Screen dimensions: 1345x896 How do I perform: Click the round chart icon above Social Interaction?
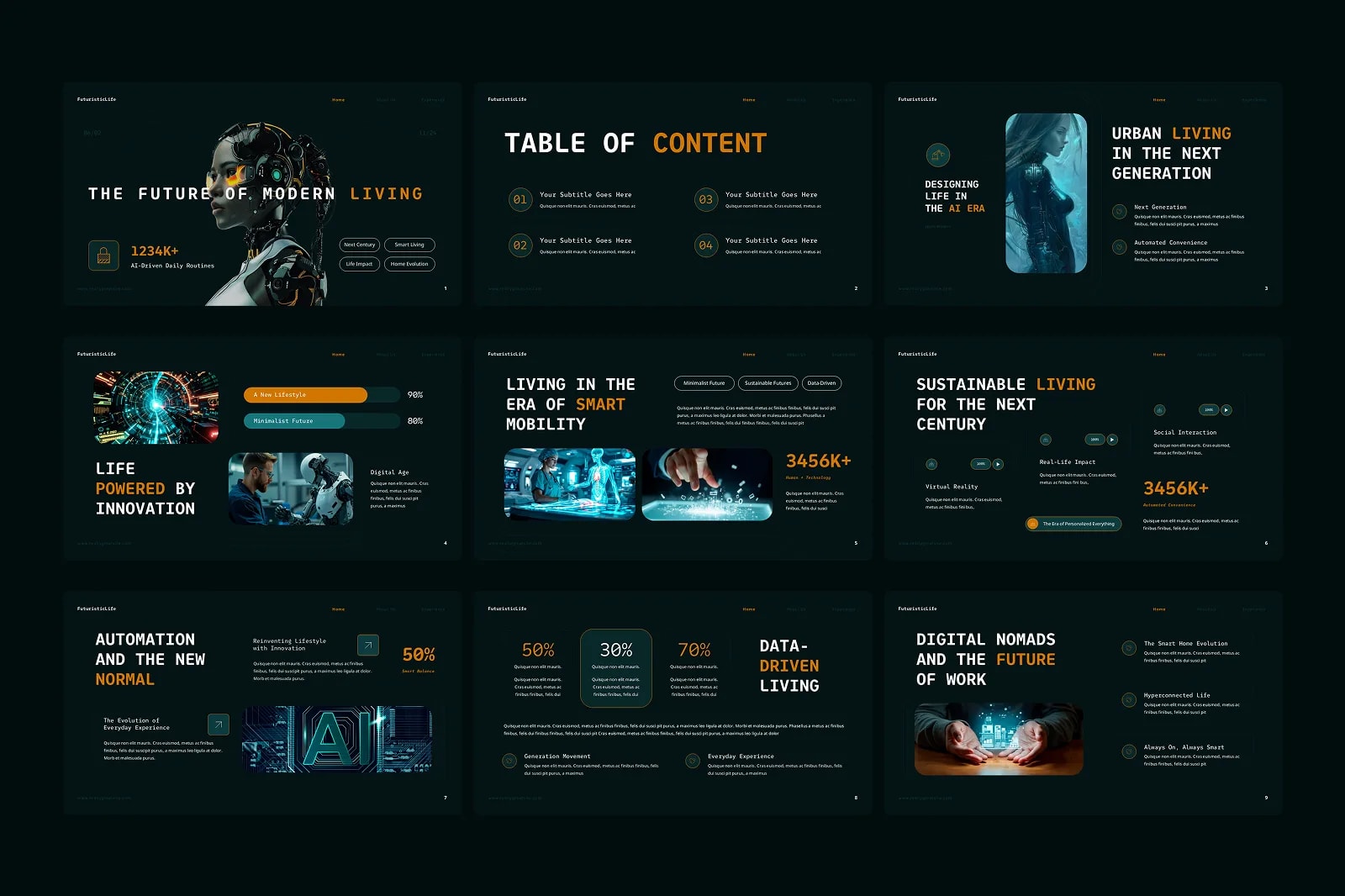click(x=1159, y=410)
